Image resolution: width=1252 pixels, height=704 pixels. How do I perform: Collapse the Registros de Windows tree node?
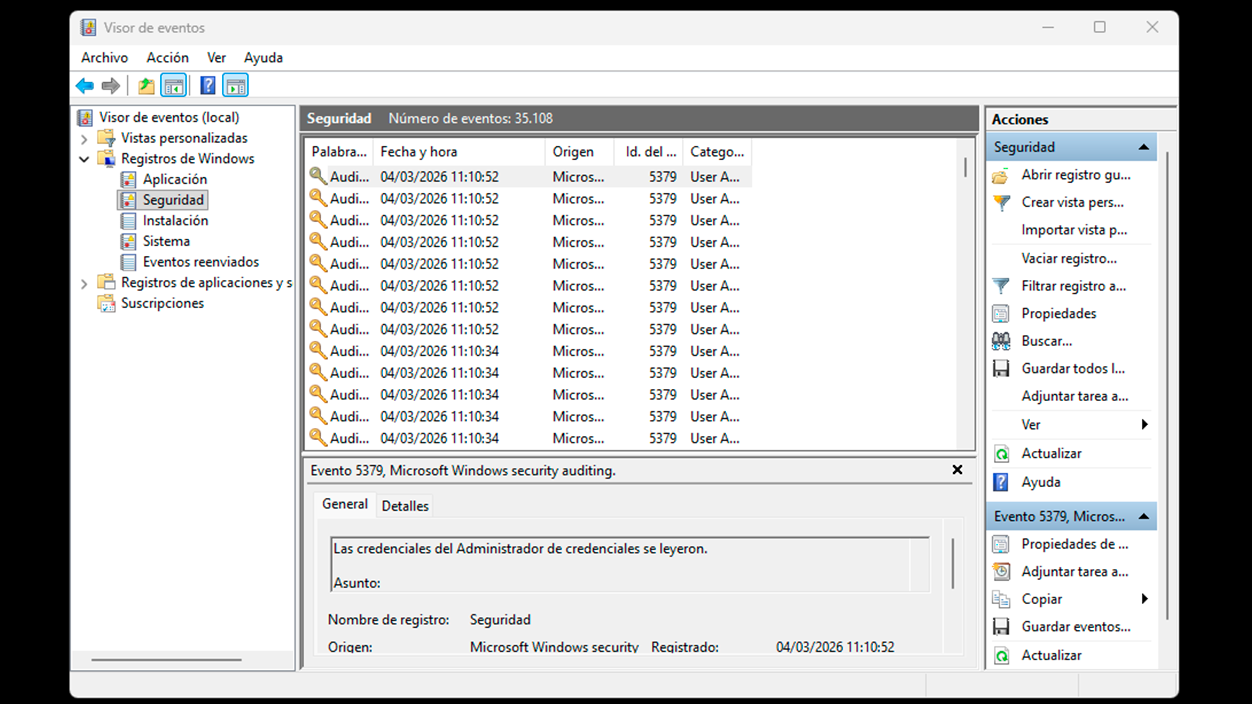coord(85,158)
